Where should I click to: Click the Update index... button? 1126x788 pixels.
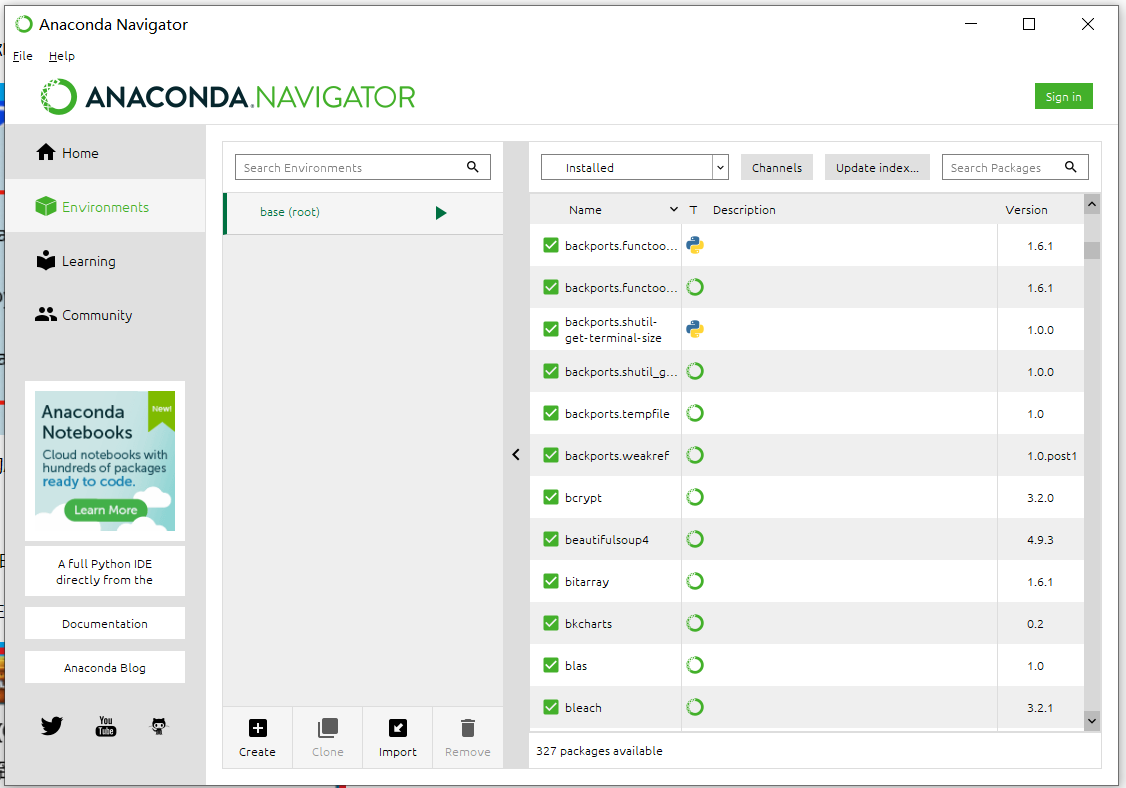pyautogui.click(x=878, y=167)
